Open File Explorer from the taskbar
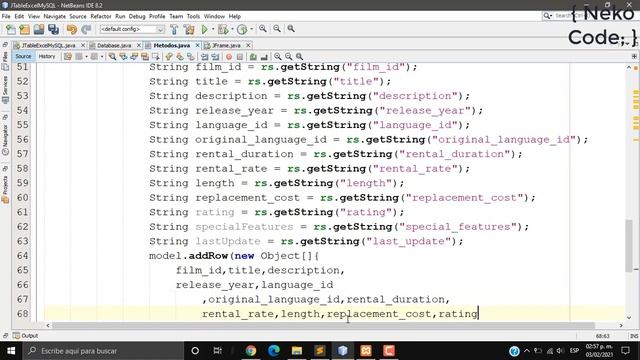640x360 pixels. pyautogui.click(x=297, y=351)
